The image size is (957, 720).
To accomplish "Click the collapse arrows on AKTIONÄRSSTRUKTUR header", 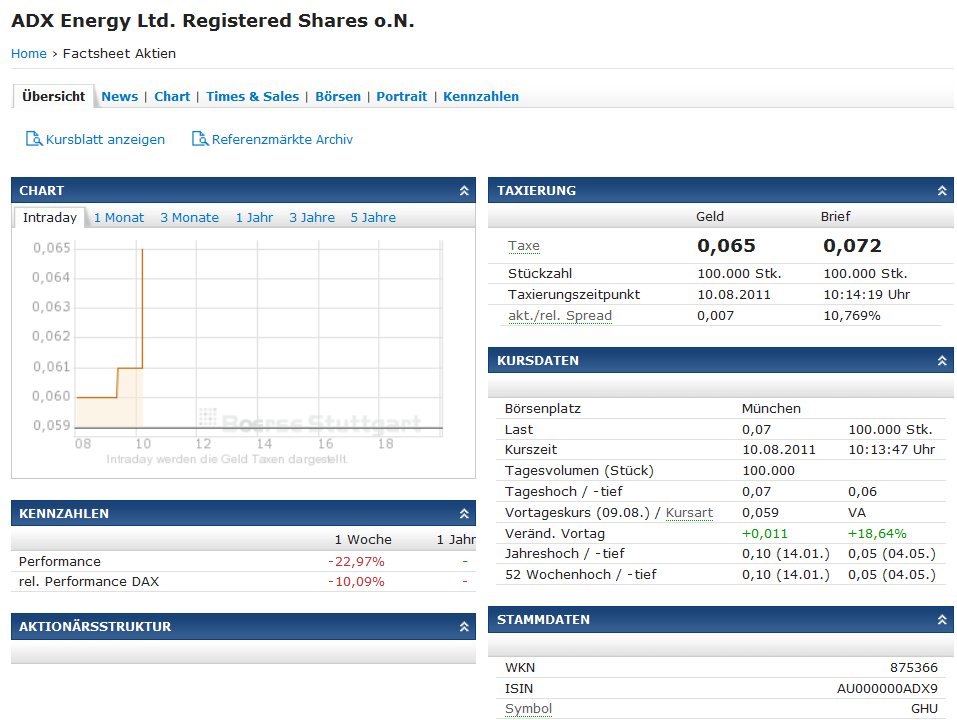I will 463,626.
